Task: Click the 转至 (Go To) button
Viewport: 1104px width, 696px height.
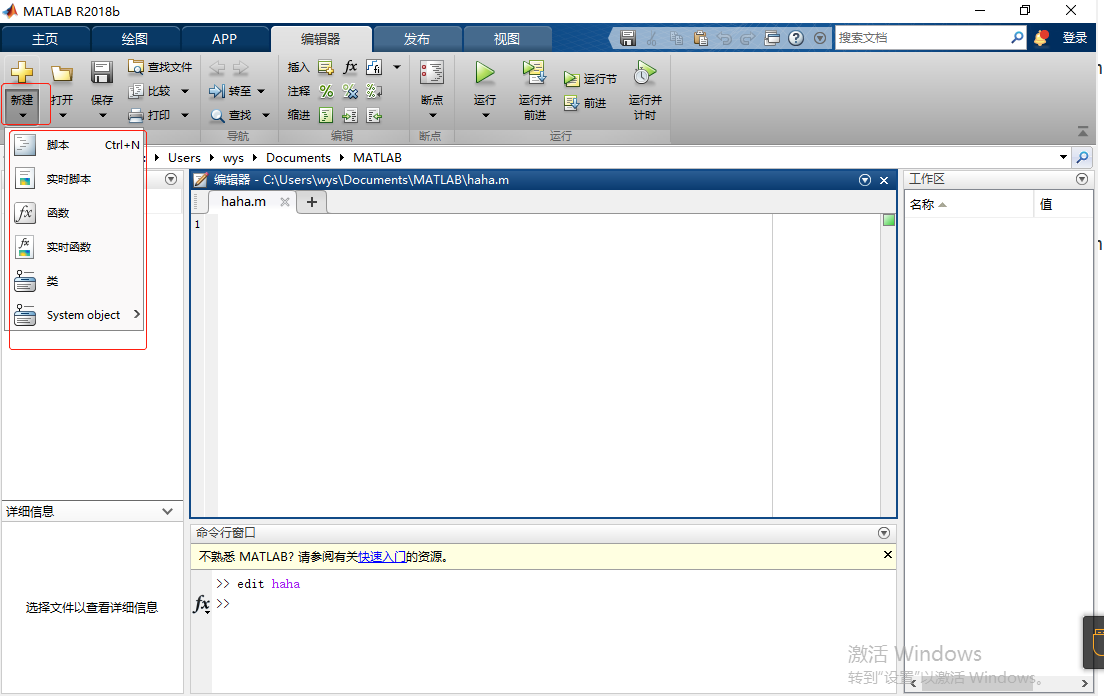Action: (231, 91)
